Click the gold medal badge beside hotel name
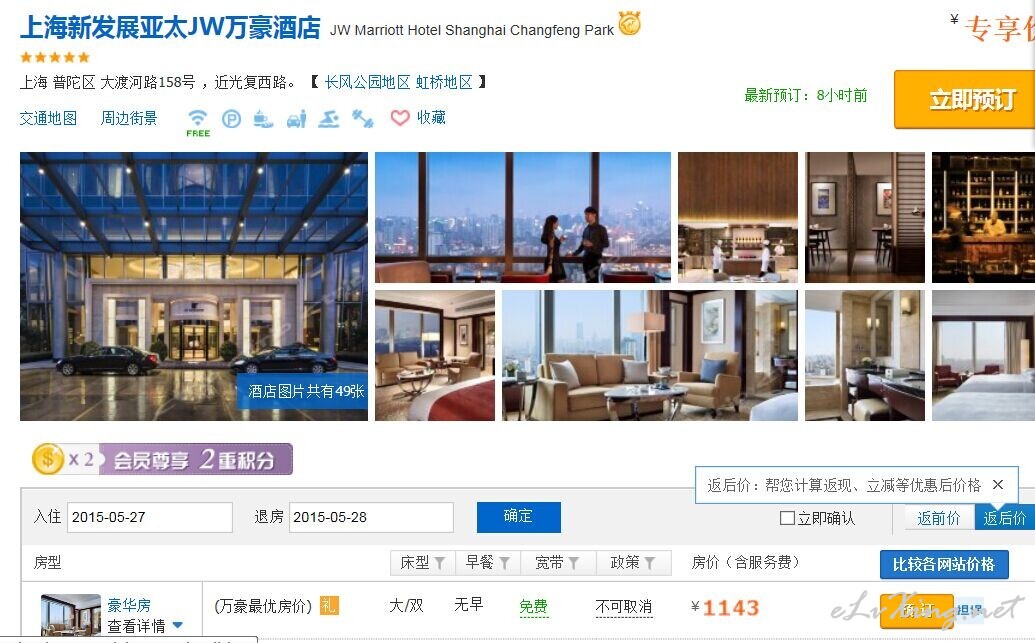The height and width of the screenshot is (643, 1035). coord(629,23)
